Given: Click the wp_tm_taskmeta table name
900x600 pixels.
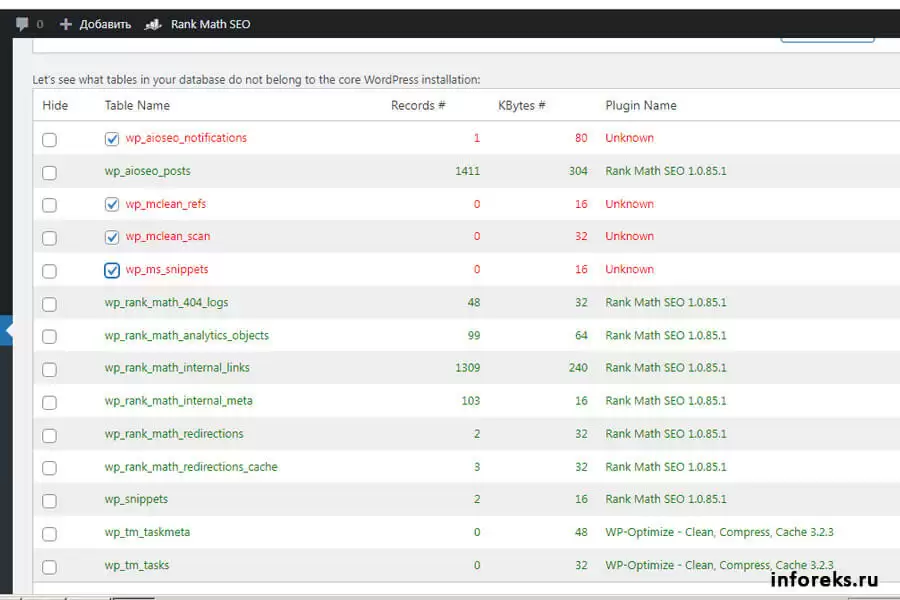Looking at the screenshot, I should [x=147, y=533].
